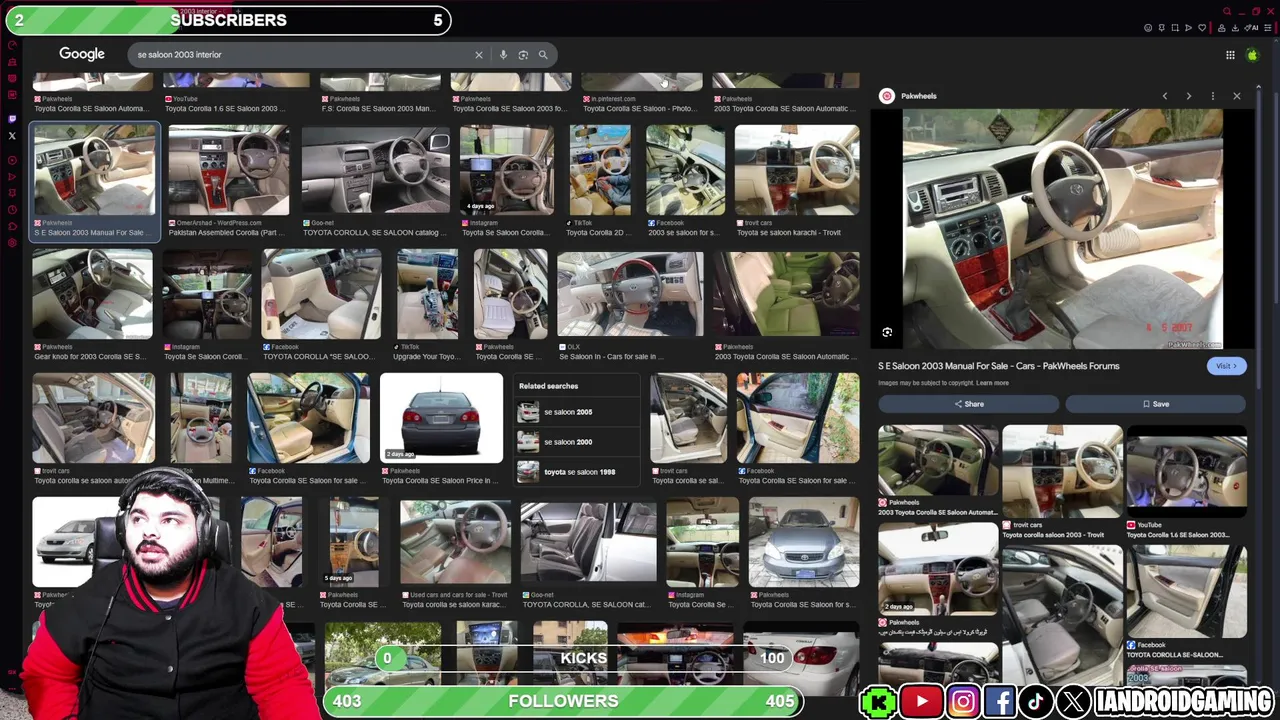Screen dimensions: 1280x720
Task: Open 'Toyota se saloon karachi - Trovit' thumbnail
Action: tap(797, 170)
